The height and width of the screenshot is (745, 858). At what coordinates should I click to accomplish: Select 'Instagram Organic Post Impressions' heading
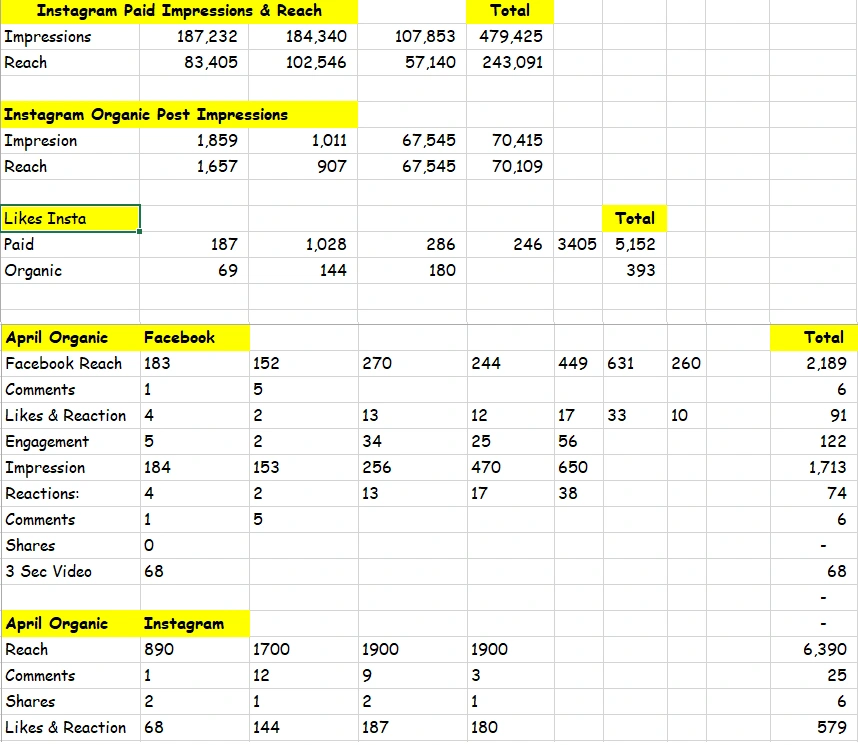pyautogui.click(x=179, y=115)
